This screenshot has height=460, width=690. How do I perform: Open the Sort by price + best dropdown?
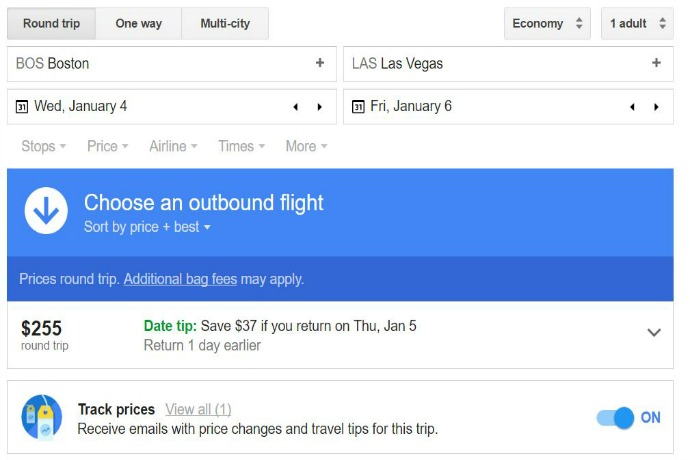(147, 227)
